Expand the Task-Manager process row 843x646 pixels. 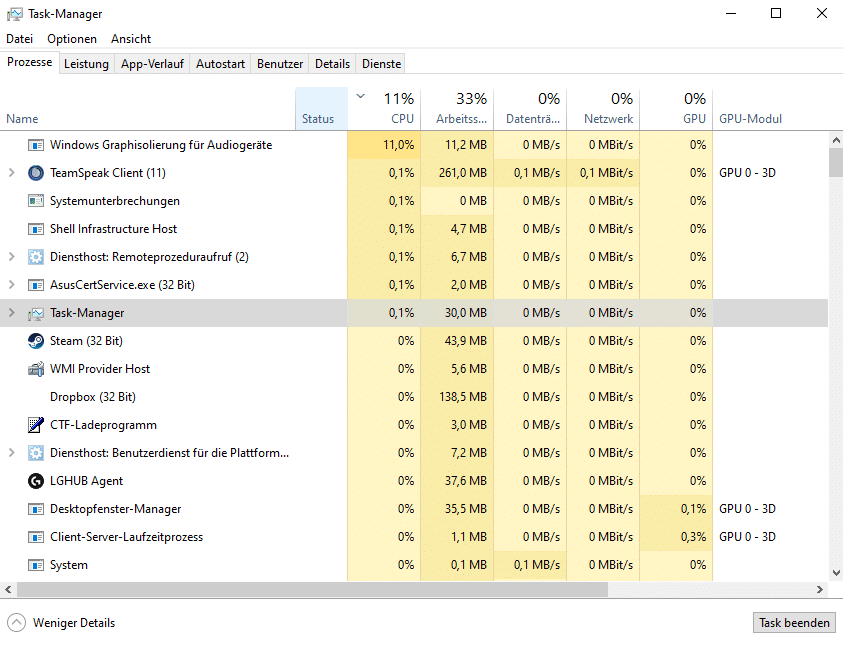[x=12, y=313]
